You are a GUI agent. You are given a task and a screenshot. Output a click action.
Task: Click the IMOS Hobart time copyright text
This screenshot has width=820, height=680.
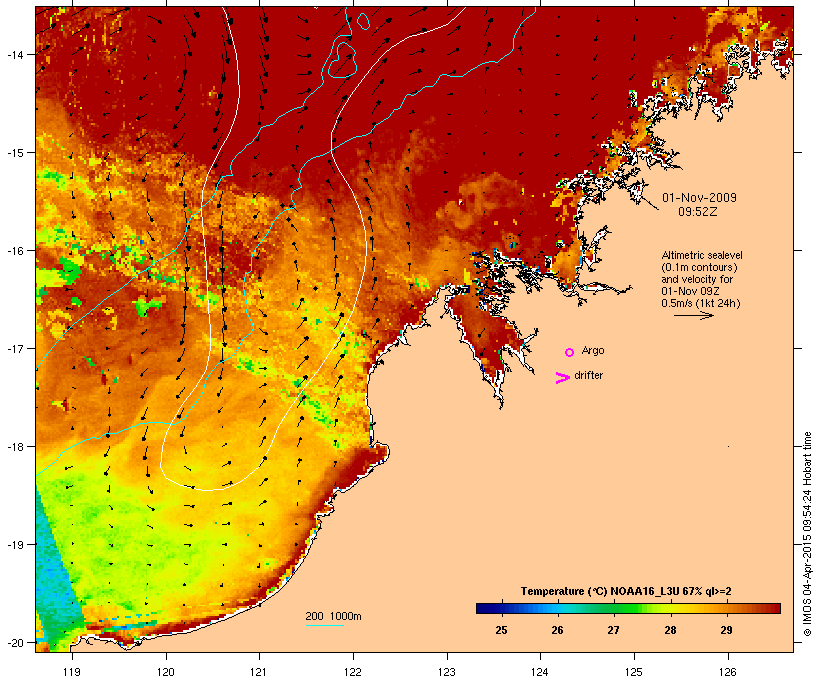807,534
